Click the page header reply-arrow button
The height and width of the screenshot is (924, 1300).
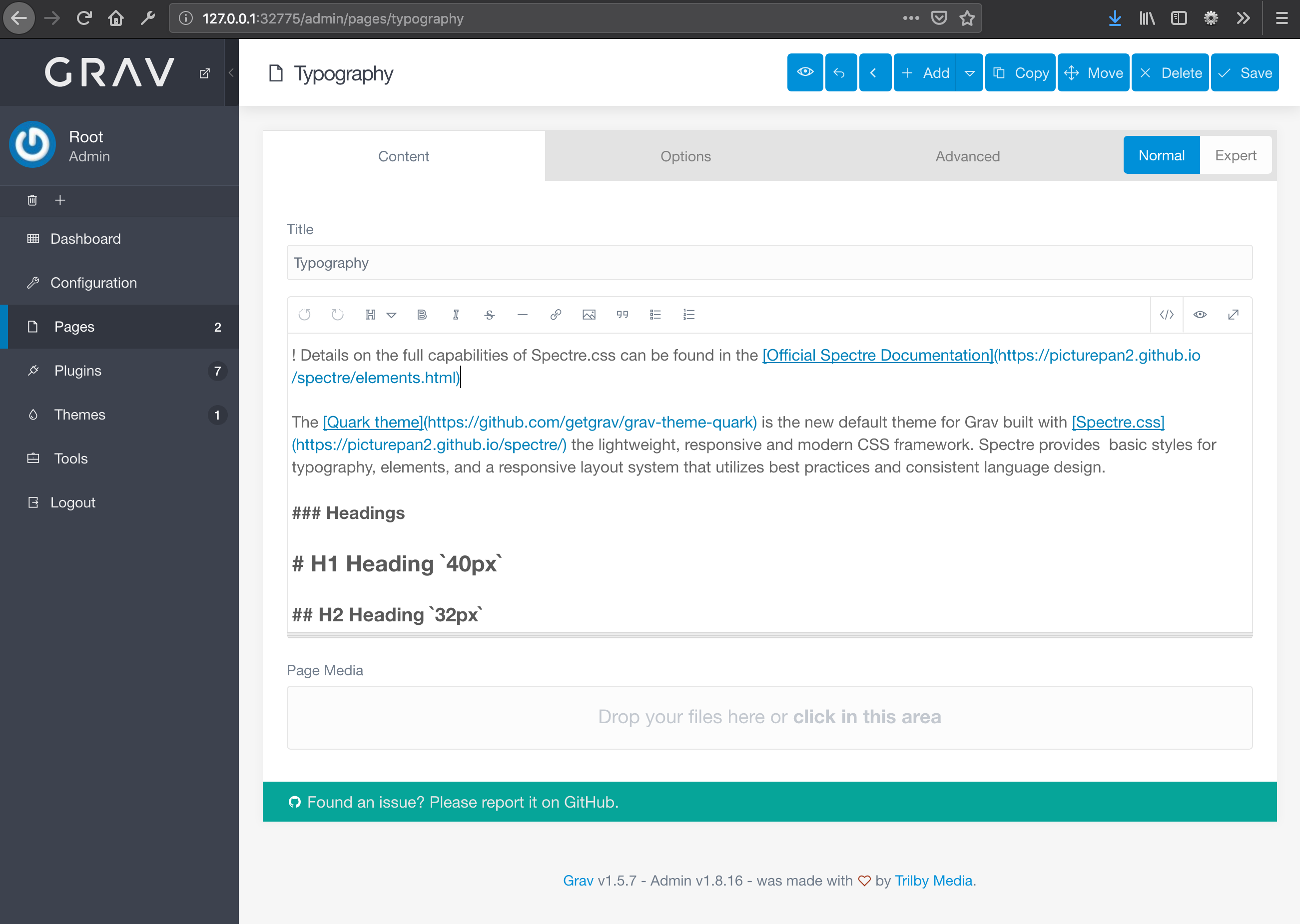(840, 72)
